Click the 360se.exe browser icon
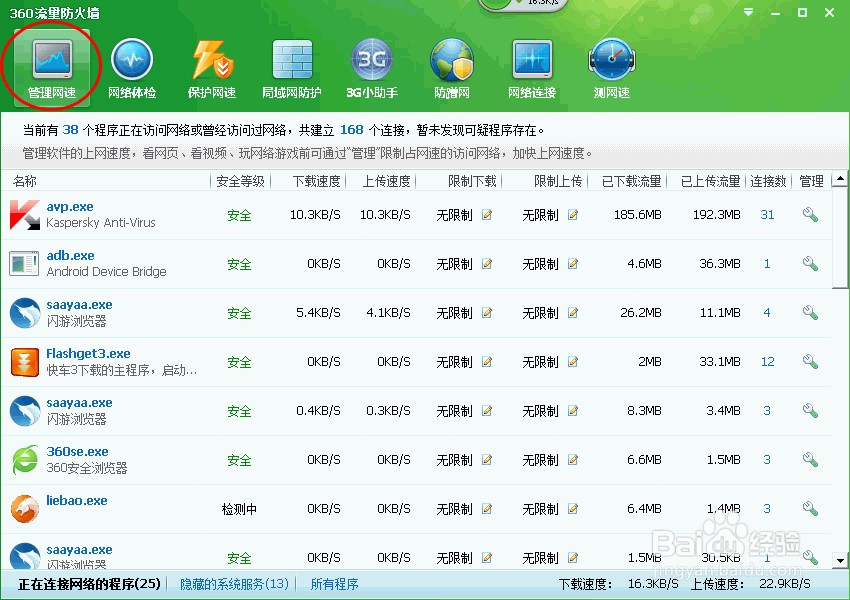The height and width of the screenshot is (600, 850). click(x=25, y=460)
